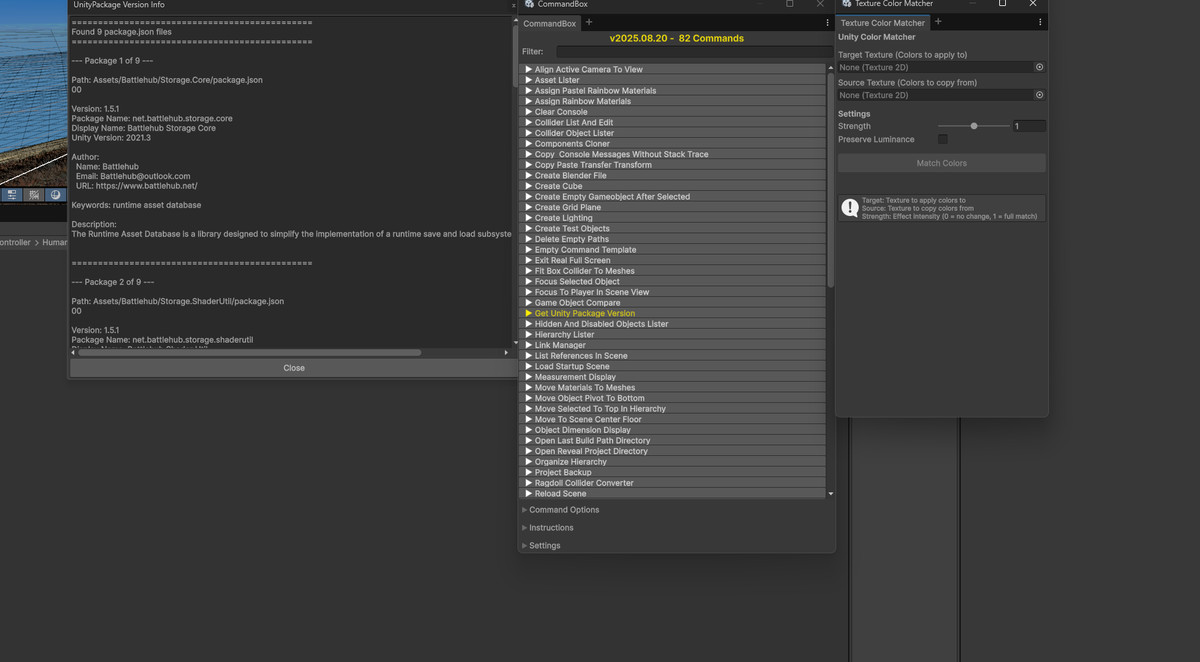Expand the Settings foldout in CommandBox

[544, 546]
